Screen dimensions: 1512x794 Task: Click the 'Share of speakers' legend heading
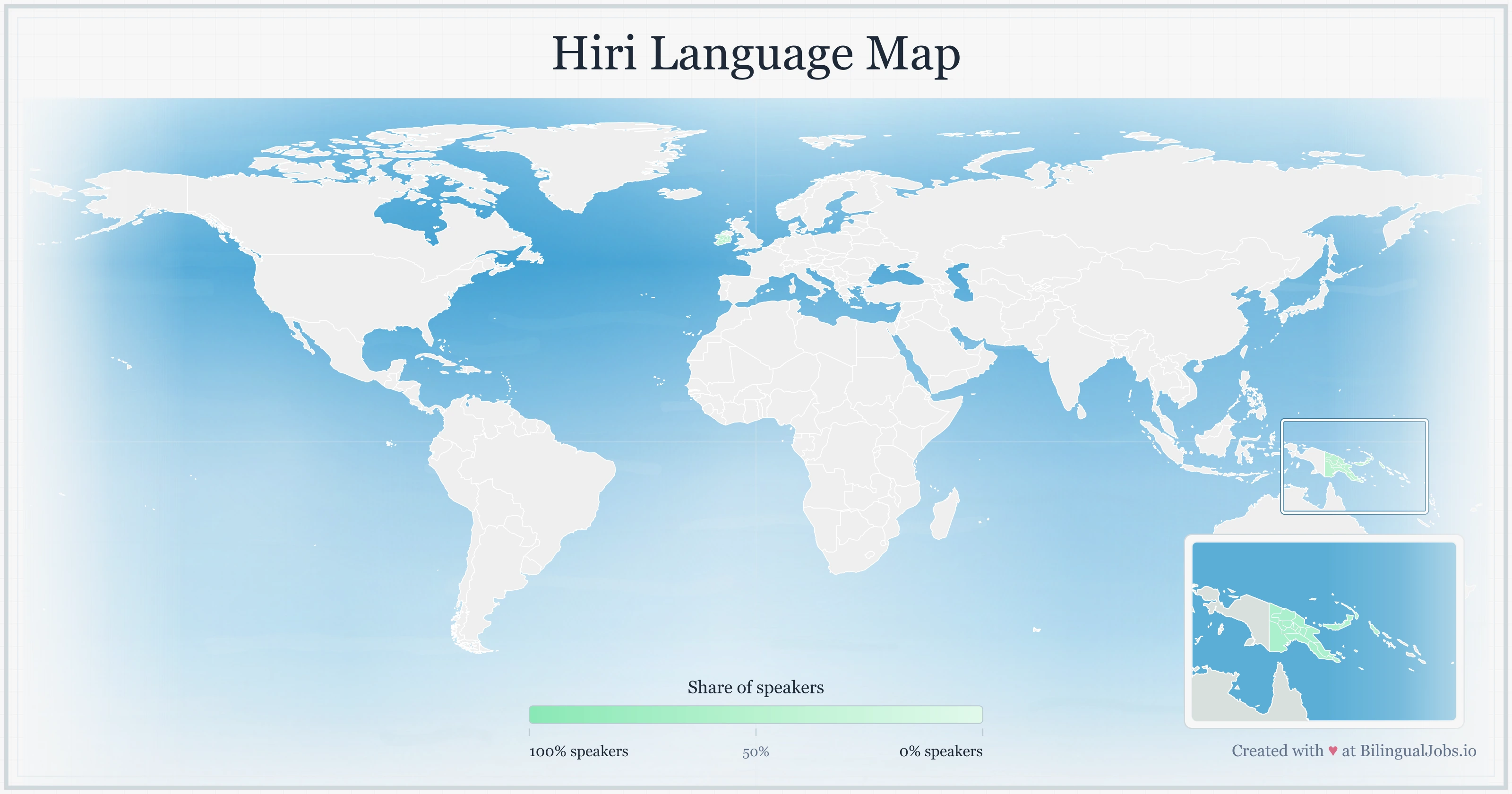coord(756,687)
